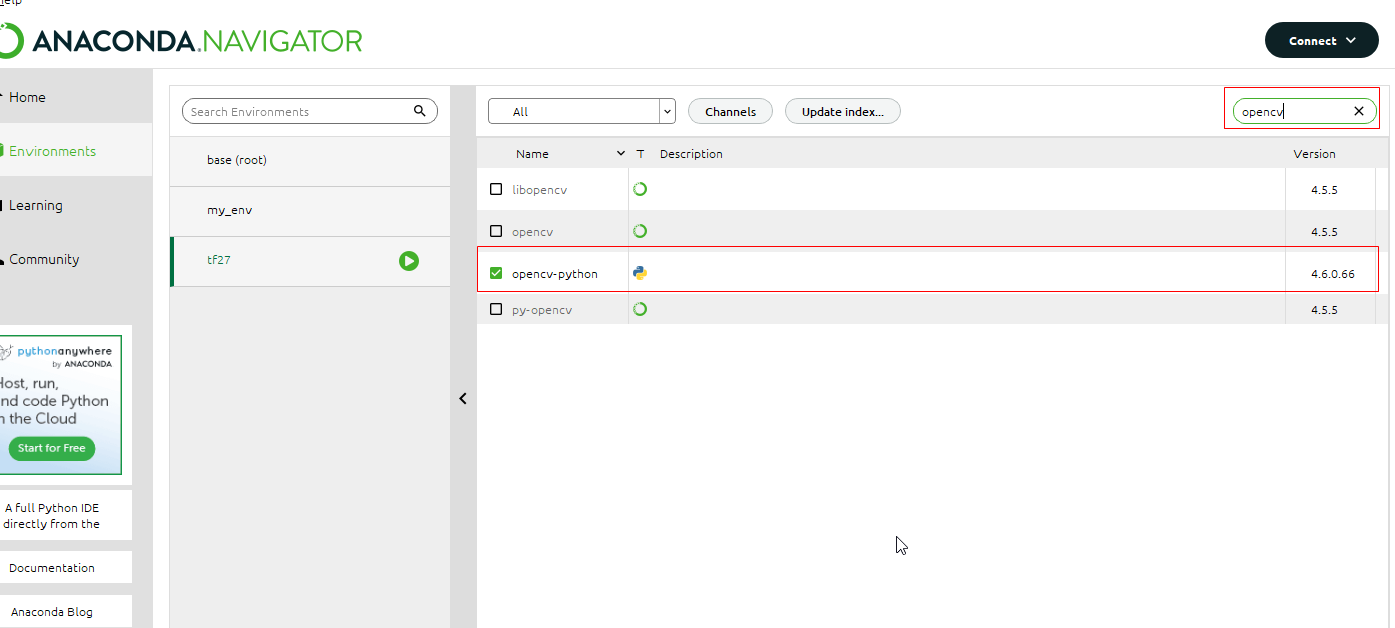This screenshot has height=628, width=1395.
Task: Click the search magnifier in Search Environments
Action: tap(420, 111)
